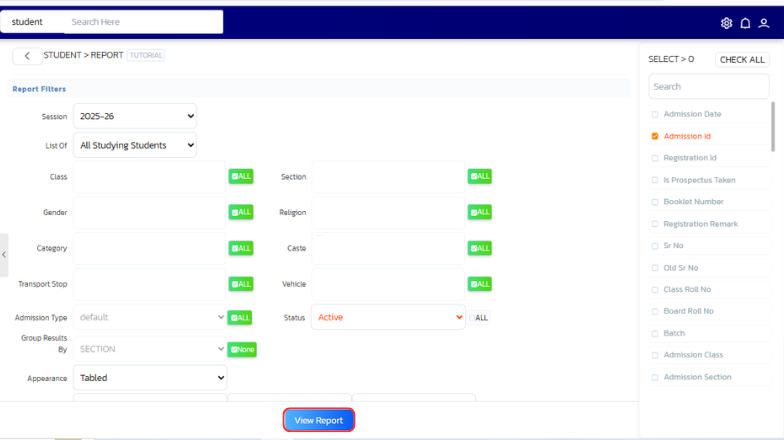Toggle the ALL checkbox for Admission Type
Screen dimensions: 784x440
(x=240, y=318)
